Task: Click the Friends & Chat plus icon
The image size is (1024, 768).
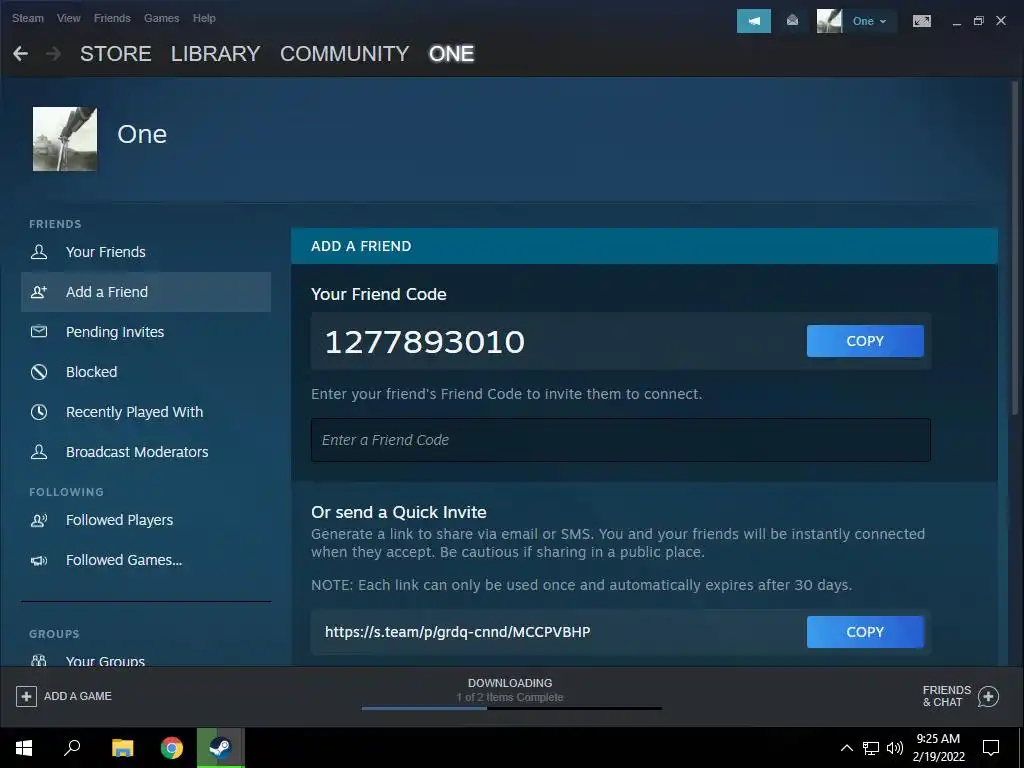Action: (988, 697)
